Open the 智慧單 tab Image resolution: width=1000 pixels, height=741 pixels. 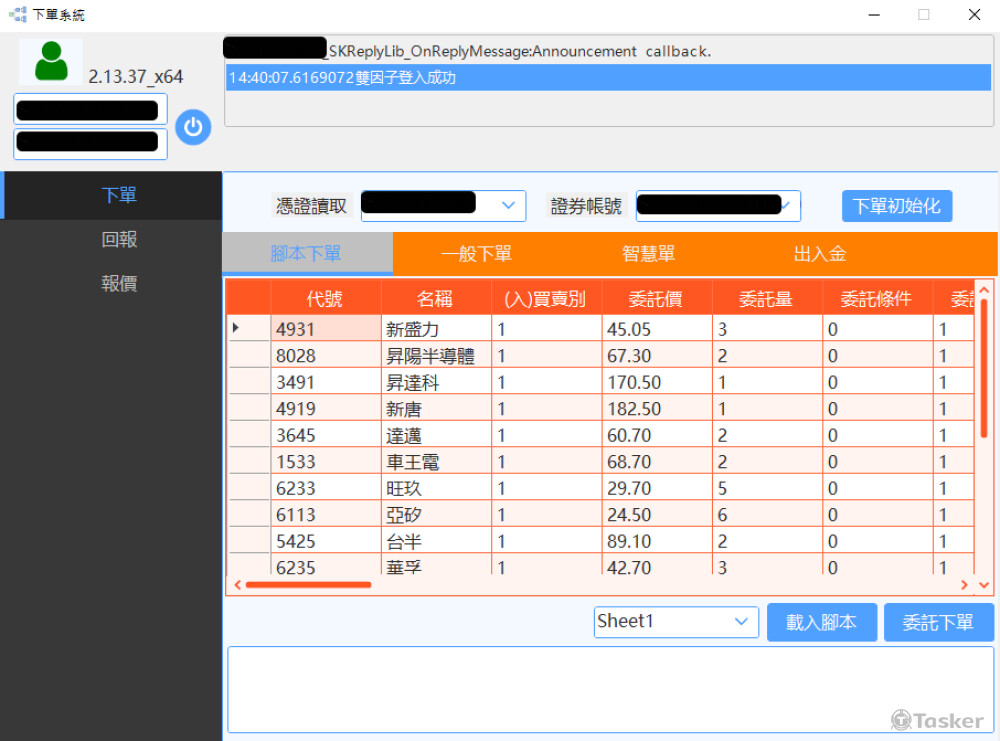point(648,254)
